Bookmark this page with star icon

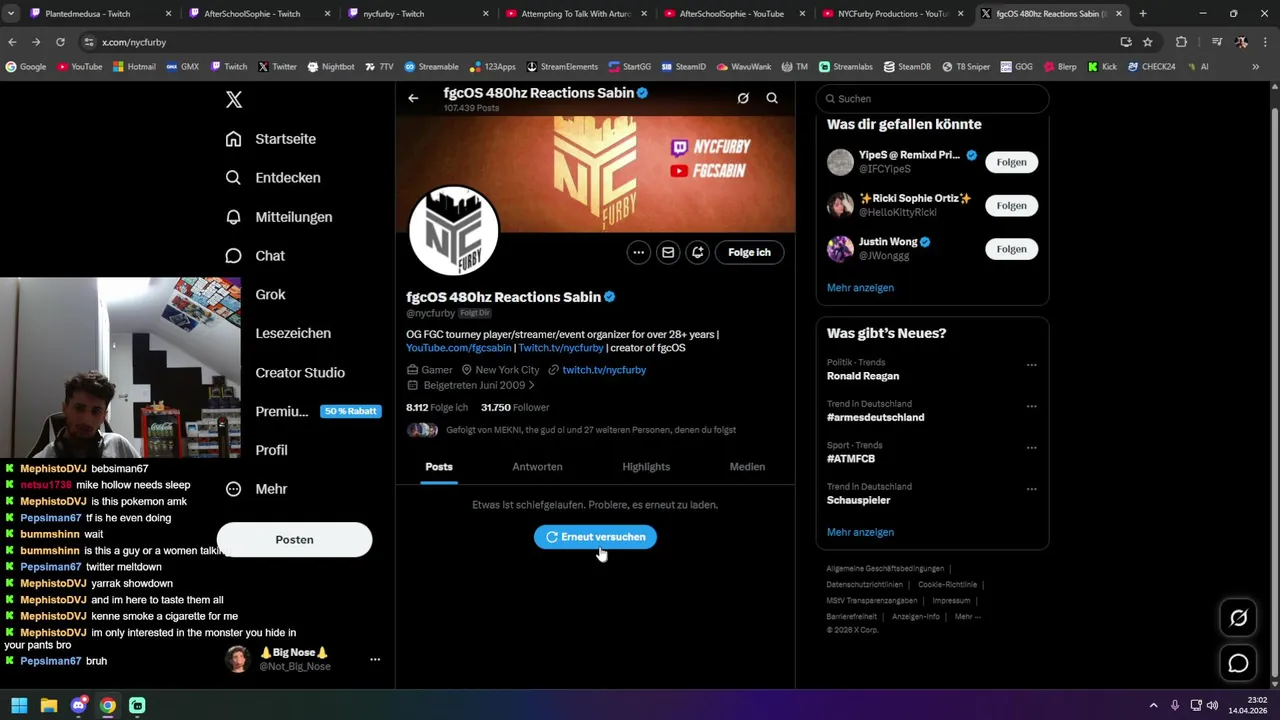(x=1148, y=42)
